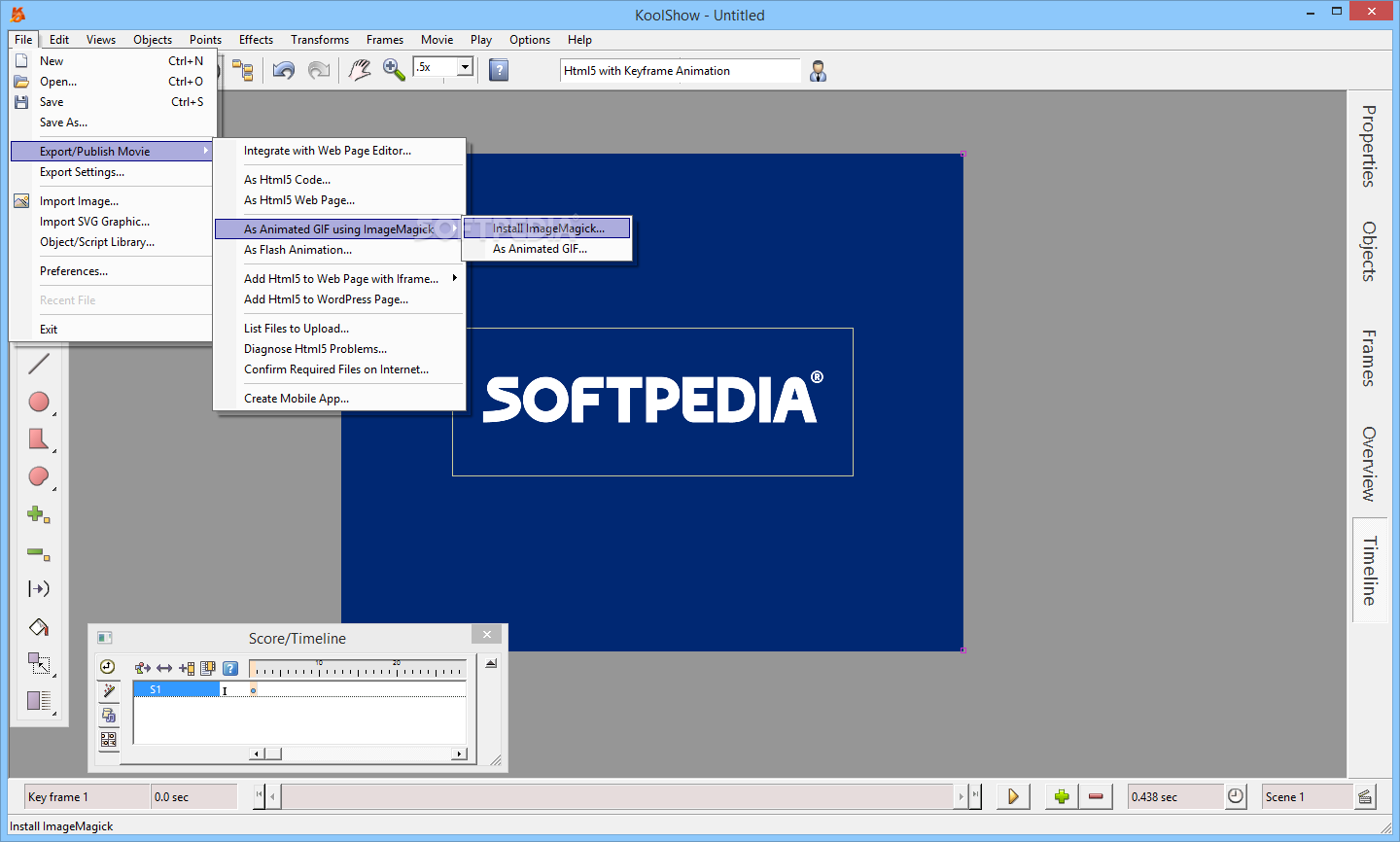Open the Effects menu
Viewport: 1400px width, 842px height.
pos(256,40)
